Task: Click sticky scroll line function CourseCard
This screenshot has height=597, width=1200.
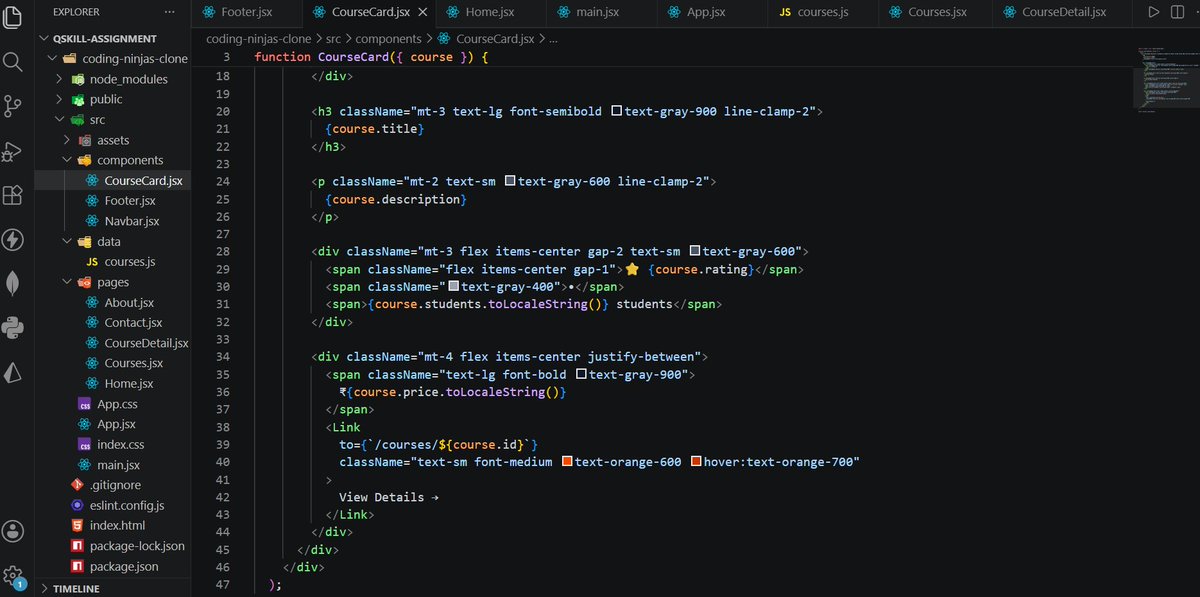Action: [x=370, y=57]
